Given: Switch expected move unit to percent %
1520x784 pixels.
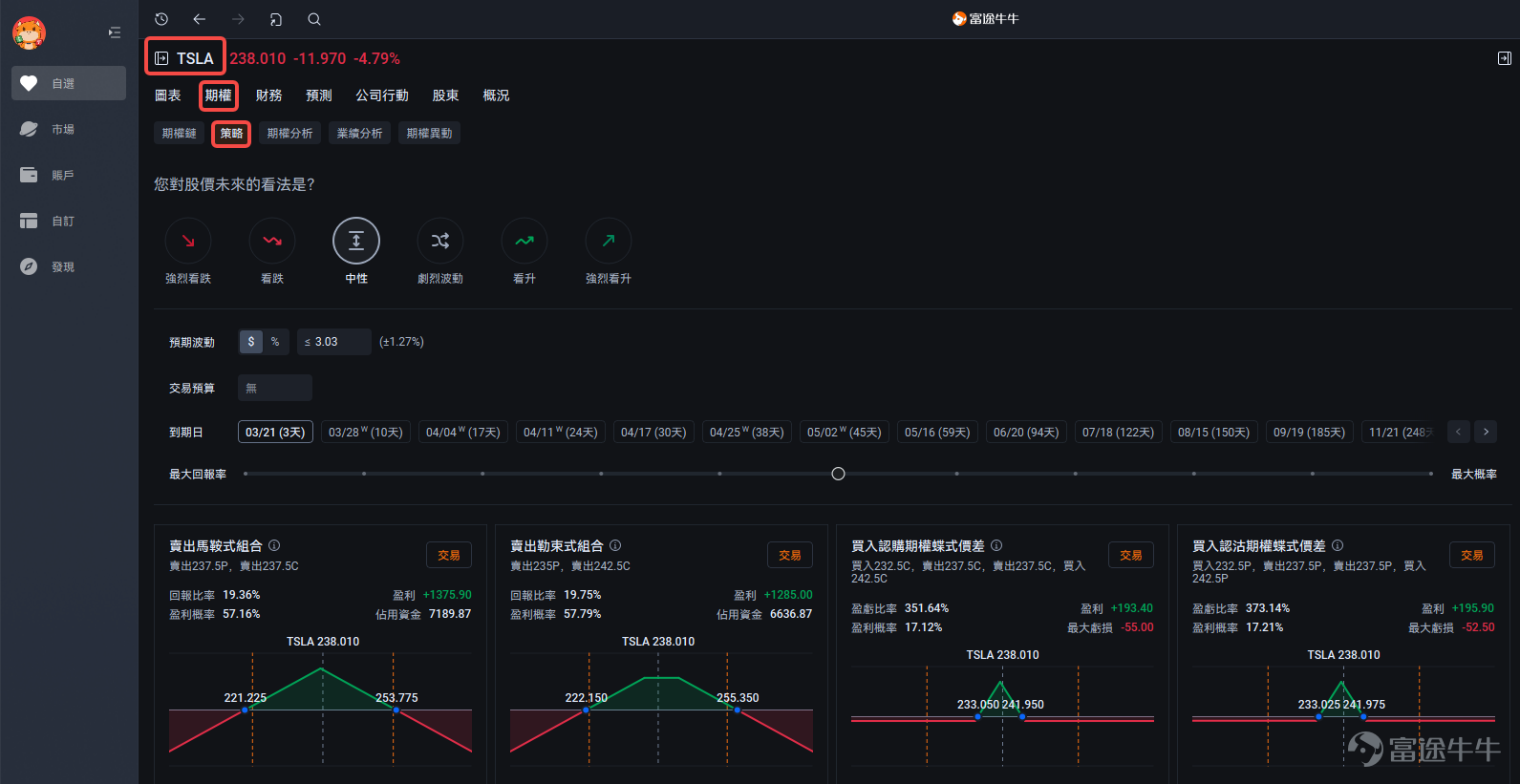Looking at the screenshot, I should pos(275,342).
